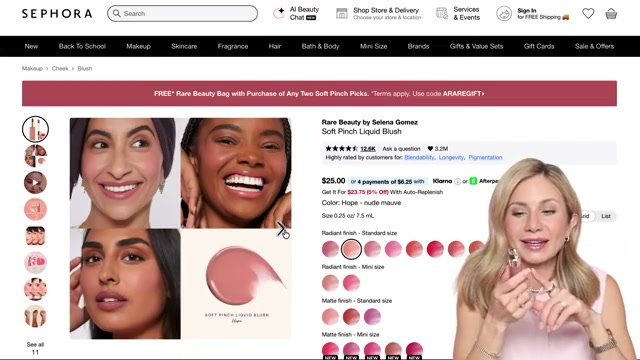This screenshot has width=640, height=360.
Task: Focus the Search input field
Action: point(182,13)
